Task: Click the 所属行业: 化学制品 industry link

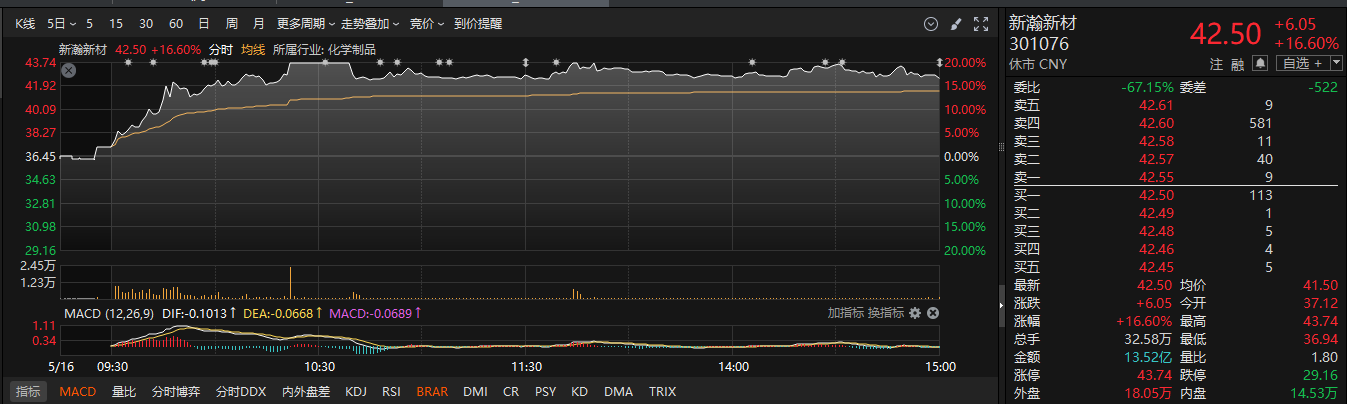Action: pos(324,49)
